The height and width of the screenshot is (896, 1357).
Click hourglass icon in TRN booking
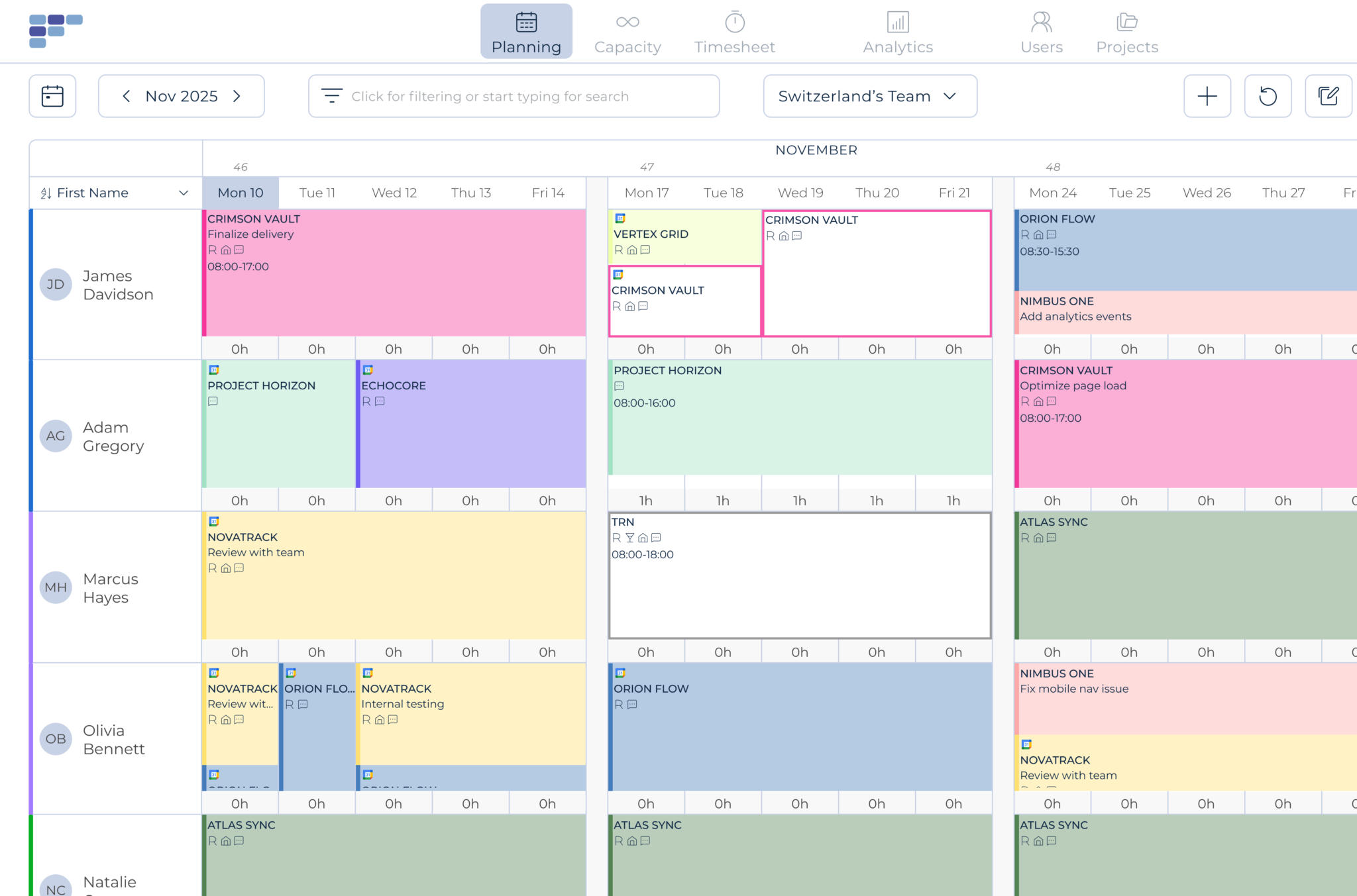629,538
